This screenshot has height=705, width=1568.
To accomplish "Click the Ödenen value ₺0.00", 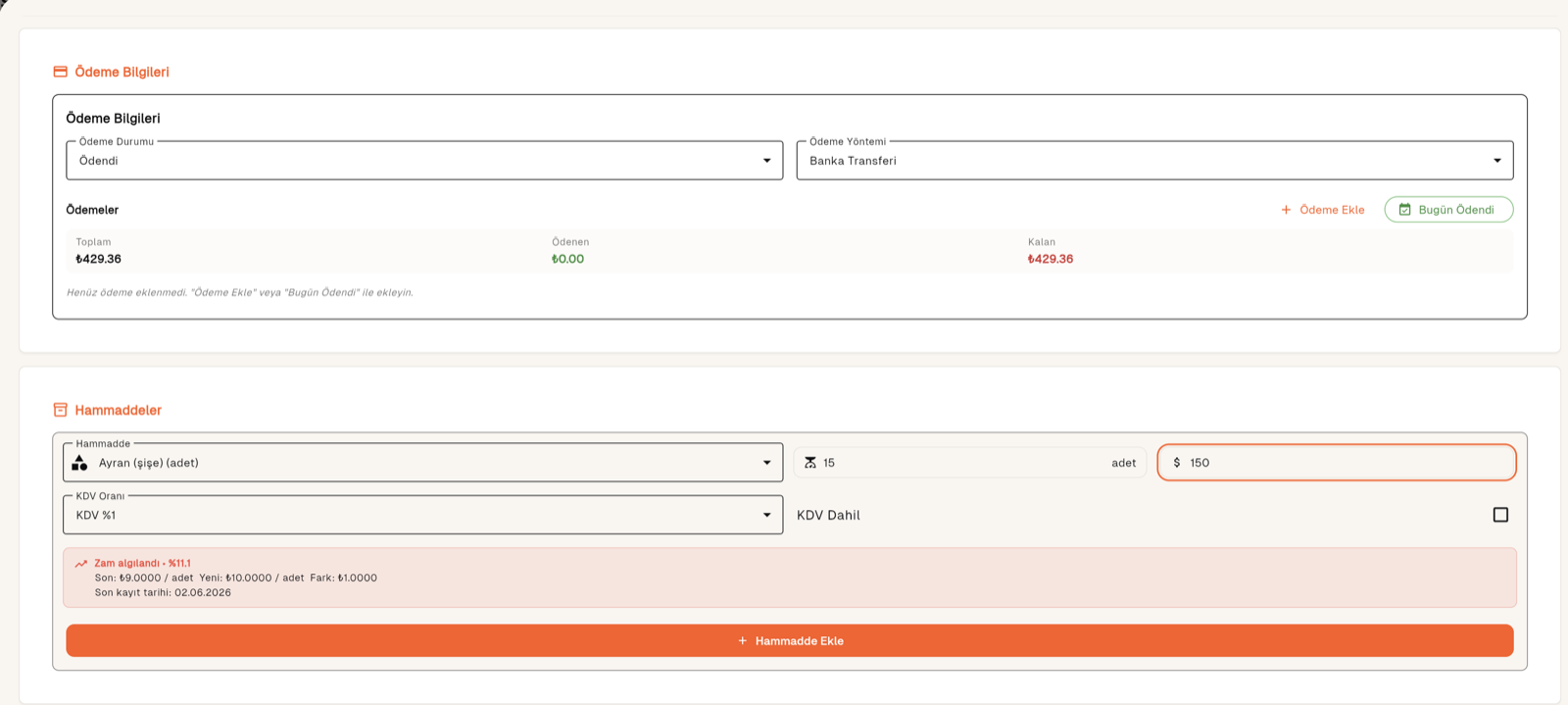I will pyautogui.click(x=567, y=259).
